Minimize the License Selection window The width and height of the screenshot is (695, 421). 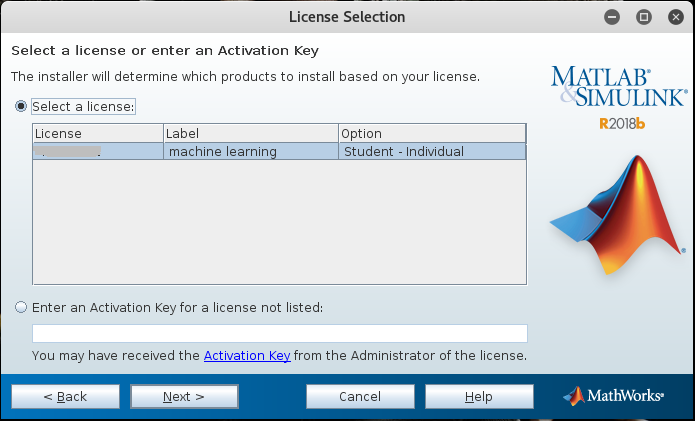tap(612, 17)
